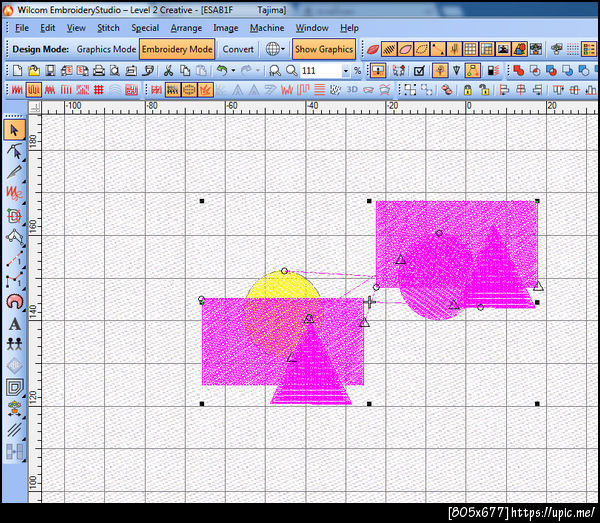Open the Edit menu
This screenshot has height=523, width=600.
pyautogui.click(x=47, y=28)
